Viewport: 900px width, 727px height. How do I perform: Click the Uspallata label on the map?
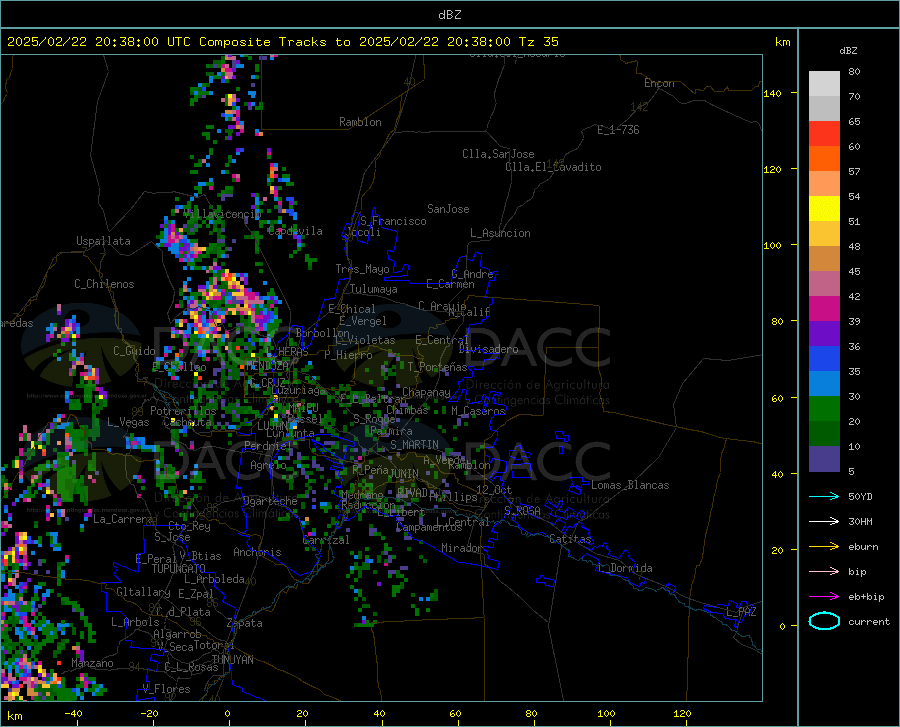tap(103, 241)
